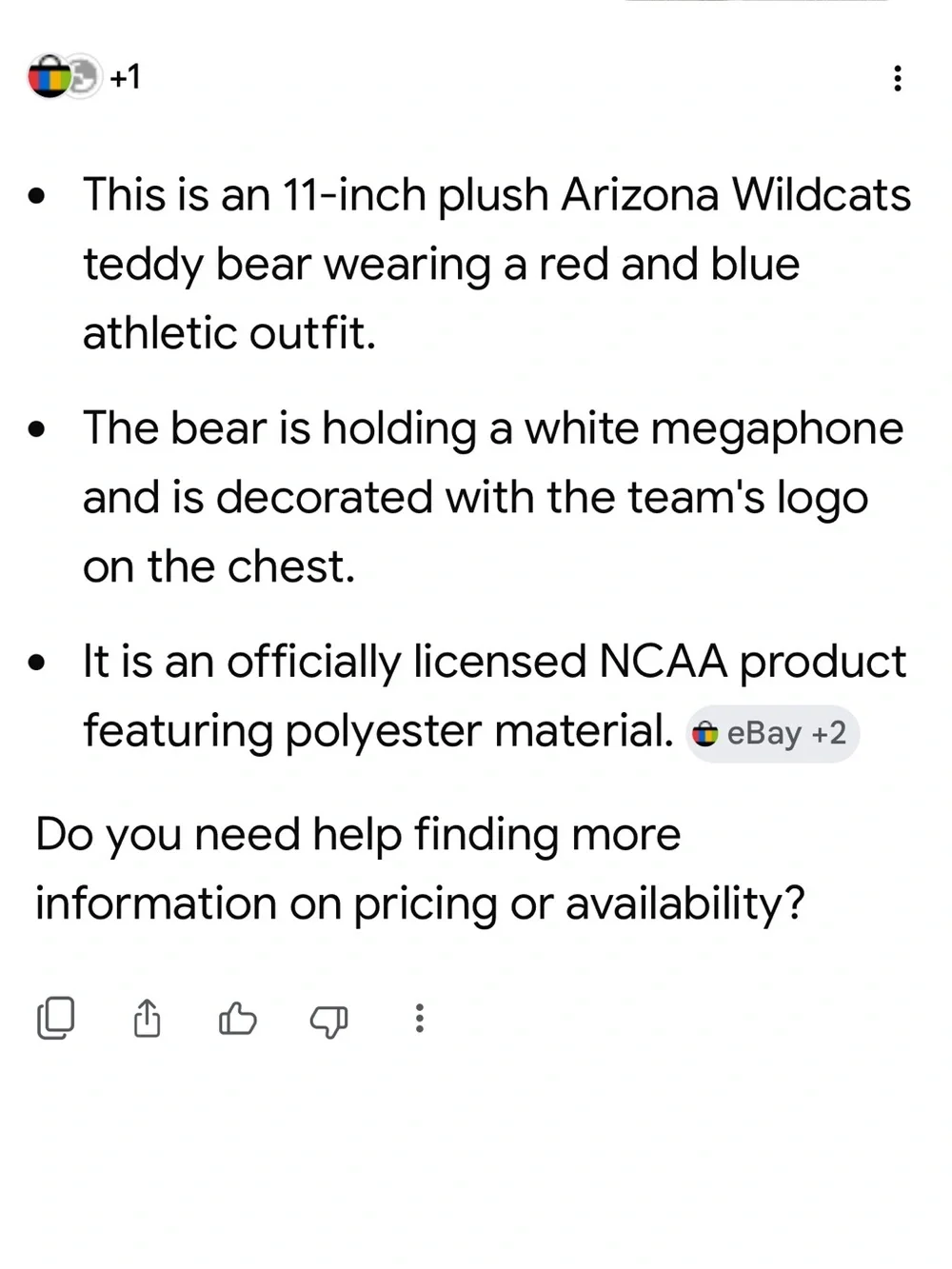
Task: Tap the word eBay in the citation chip
Action: [x=764, y=733]
